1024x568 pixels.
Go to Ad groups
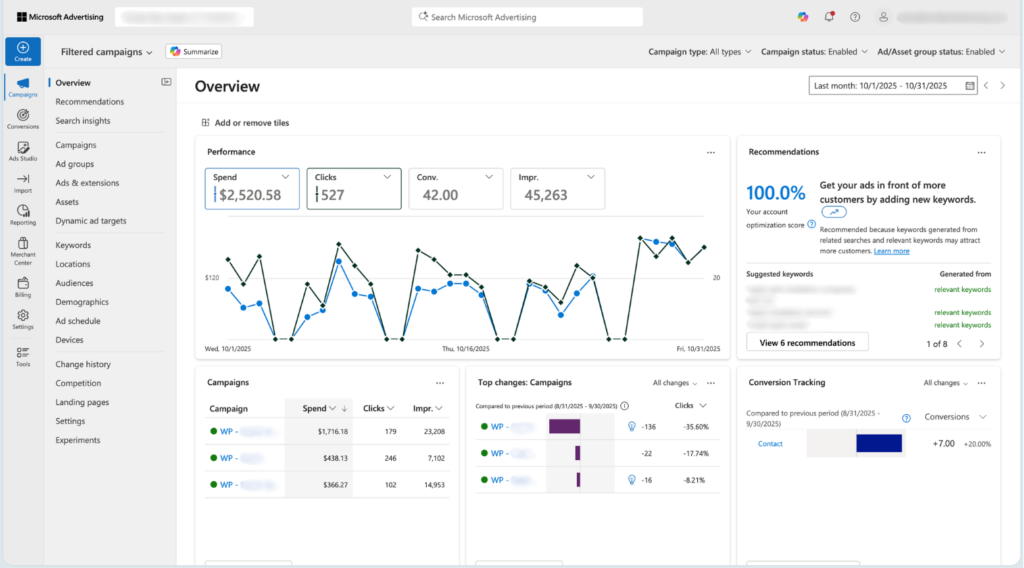click(74, 164)
